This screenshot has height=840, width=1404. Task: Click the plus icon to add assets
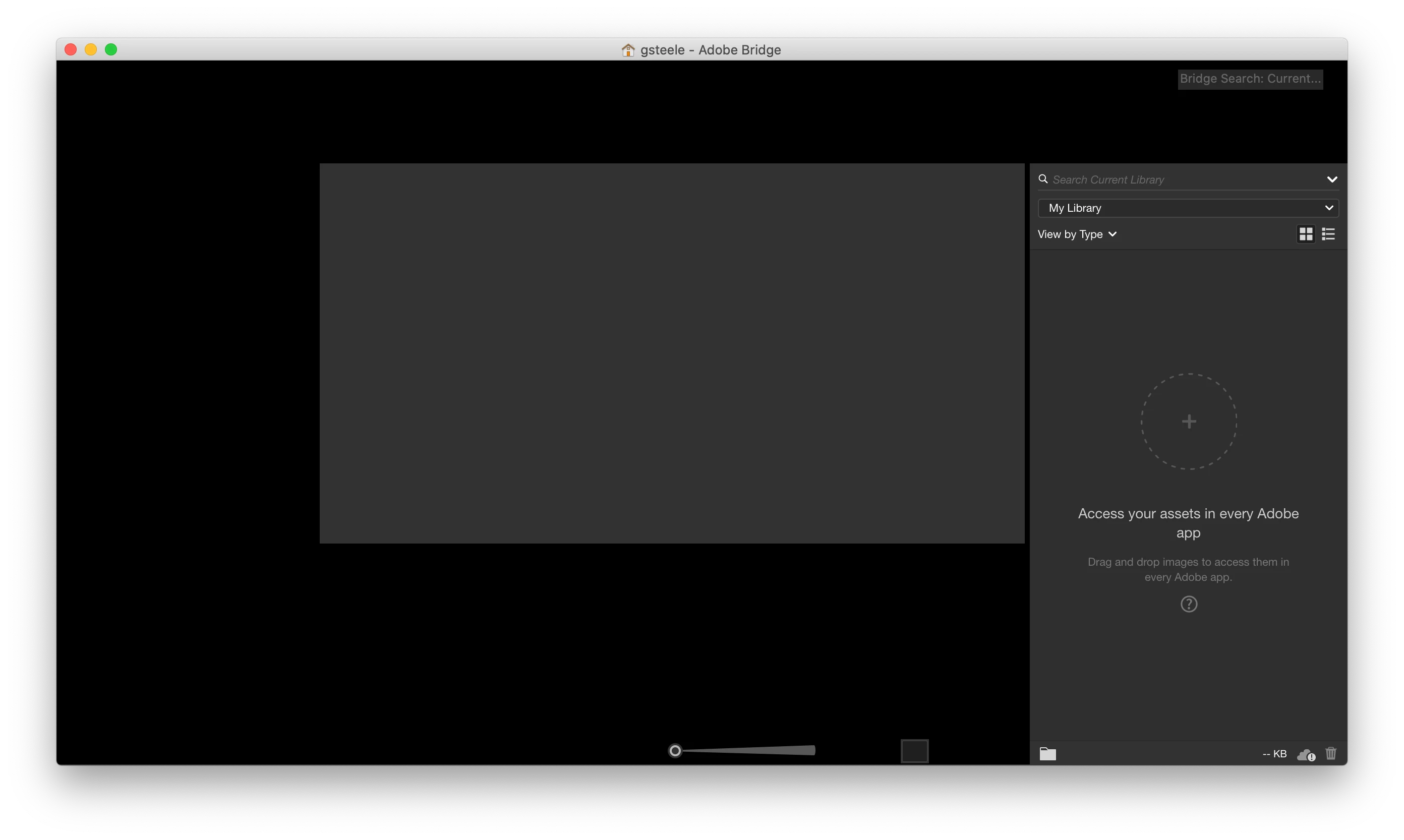1188,421
